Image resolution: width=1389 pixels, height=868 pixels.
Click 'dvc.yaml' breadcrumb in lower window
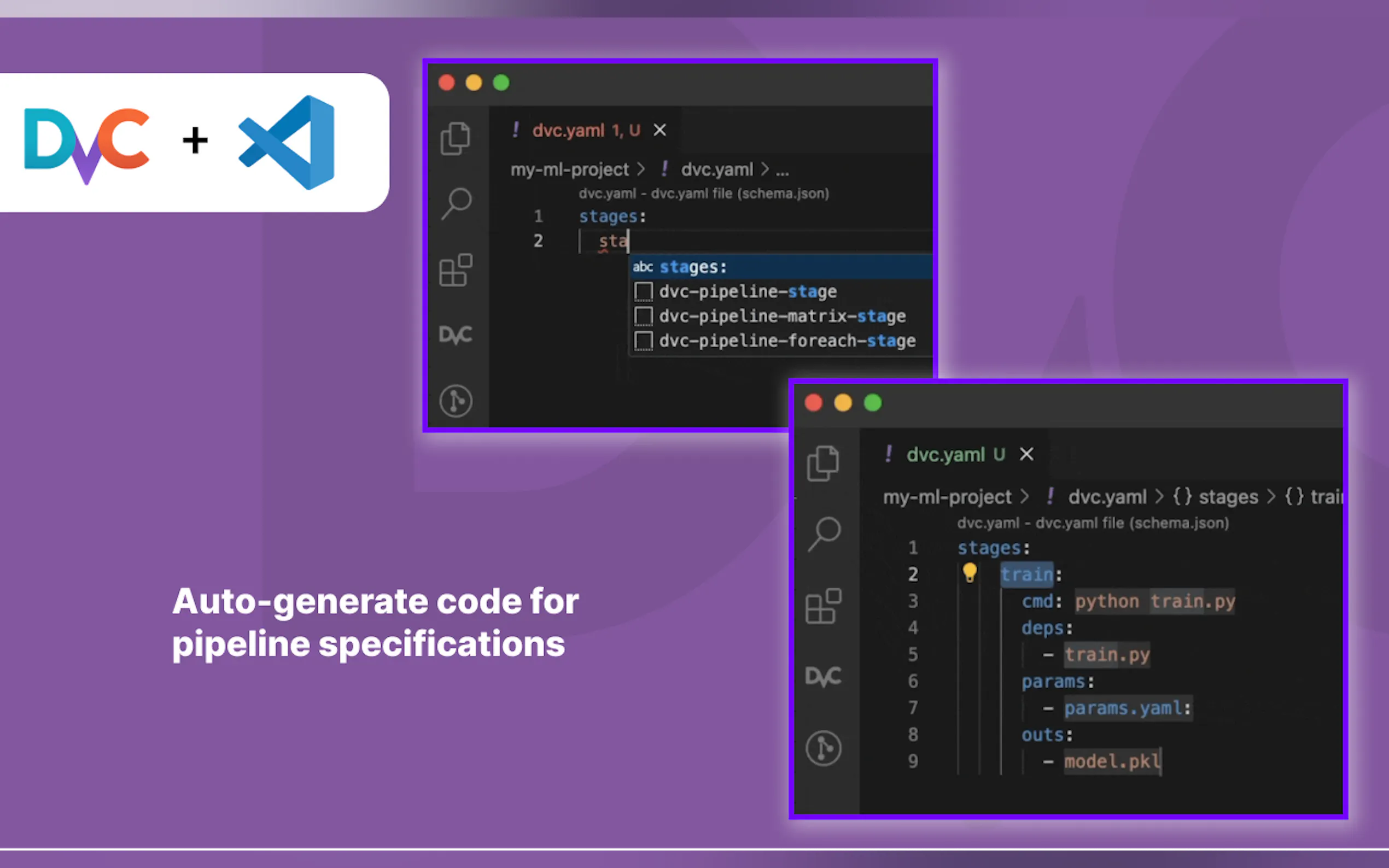pos(1106,496)
